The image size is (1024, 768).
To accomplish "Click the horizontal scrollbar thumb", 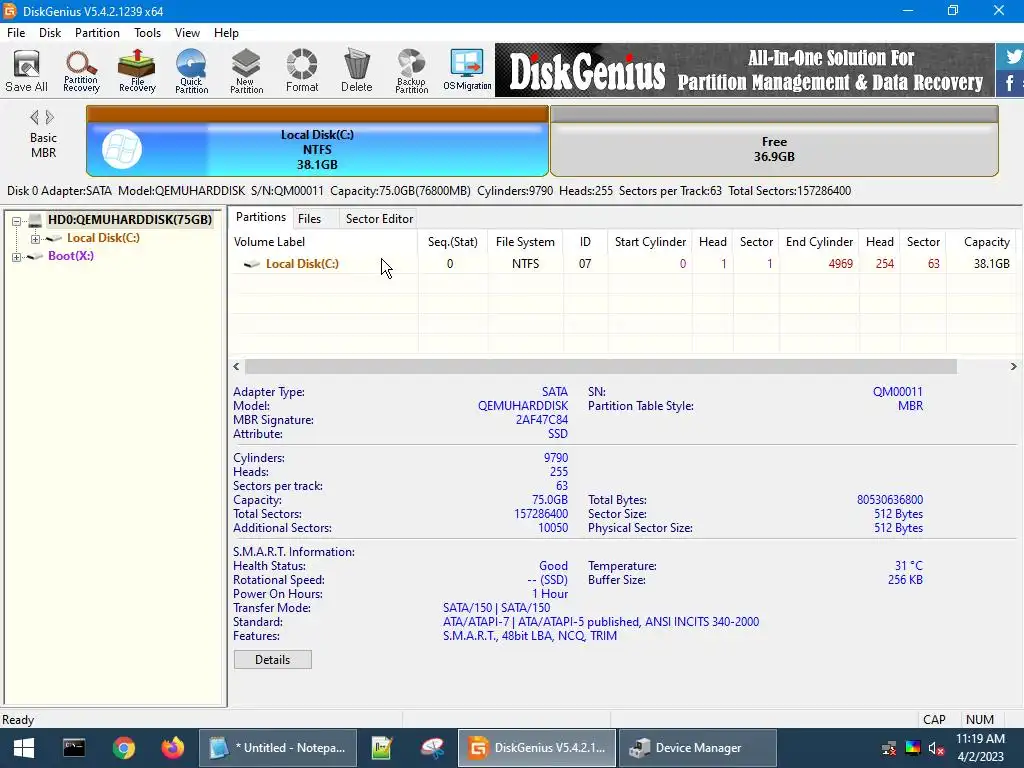I will [x=601, y=366].
